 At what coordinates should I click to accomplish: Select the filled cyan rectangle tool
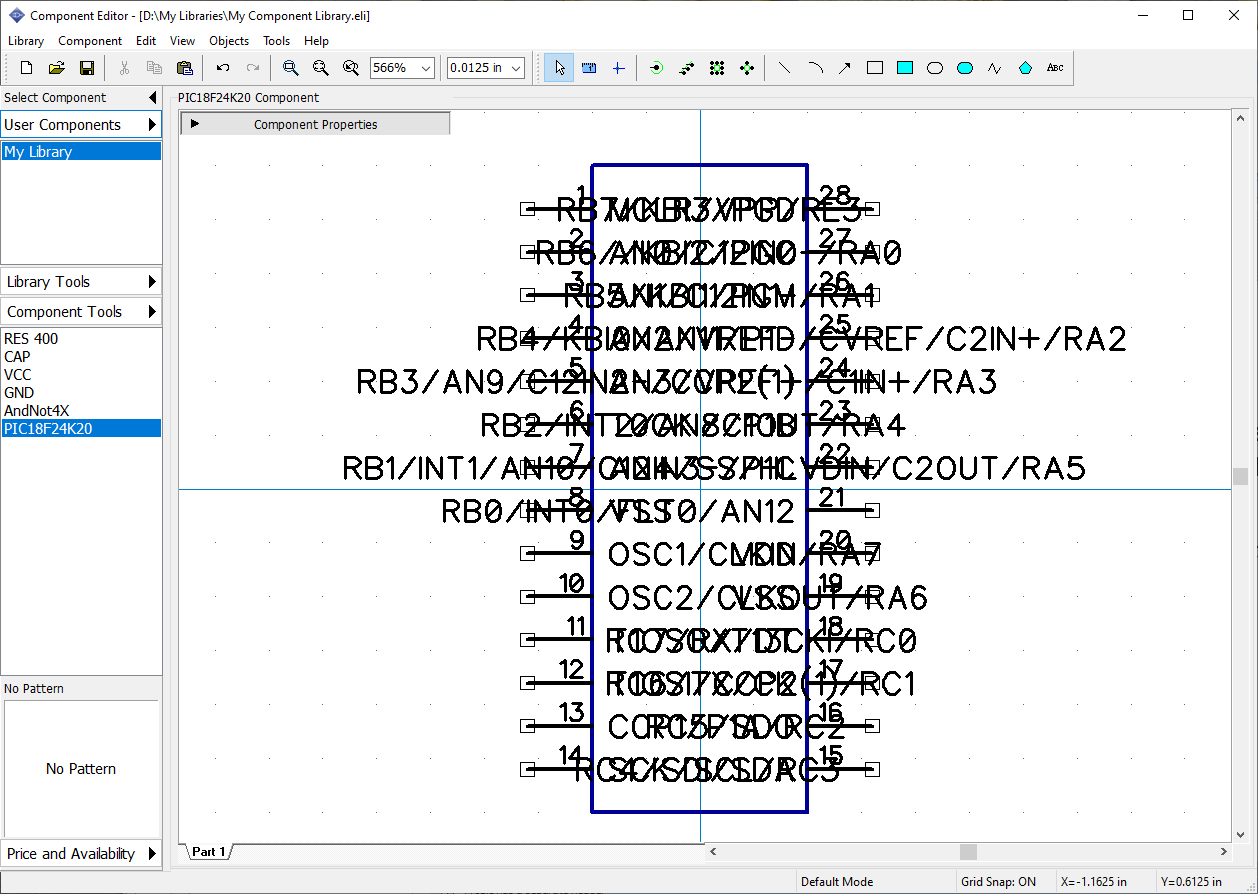905,68
